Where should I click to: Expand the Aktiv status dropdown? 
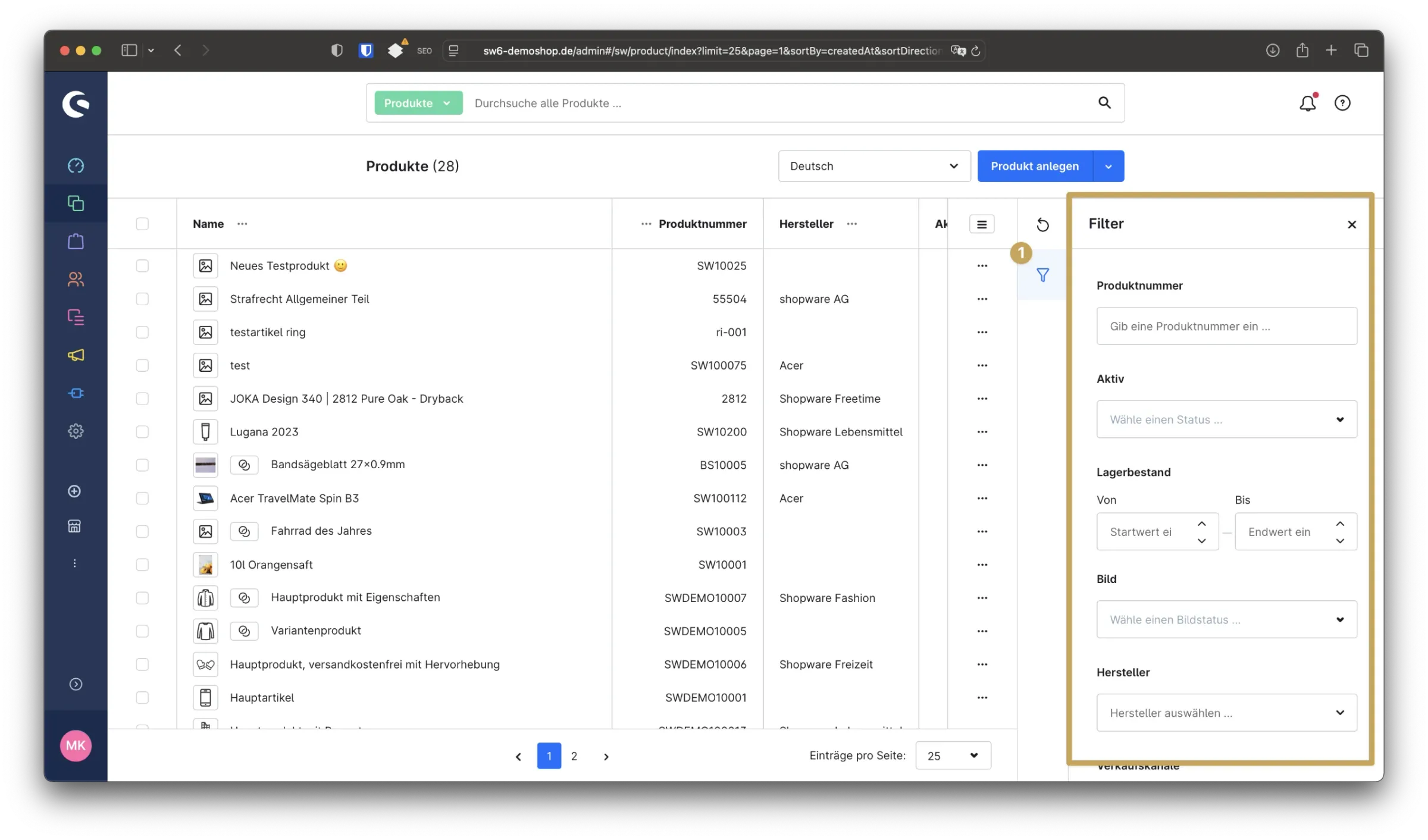pos(1226,419)
